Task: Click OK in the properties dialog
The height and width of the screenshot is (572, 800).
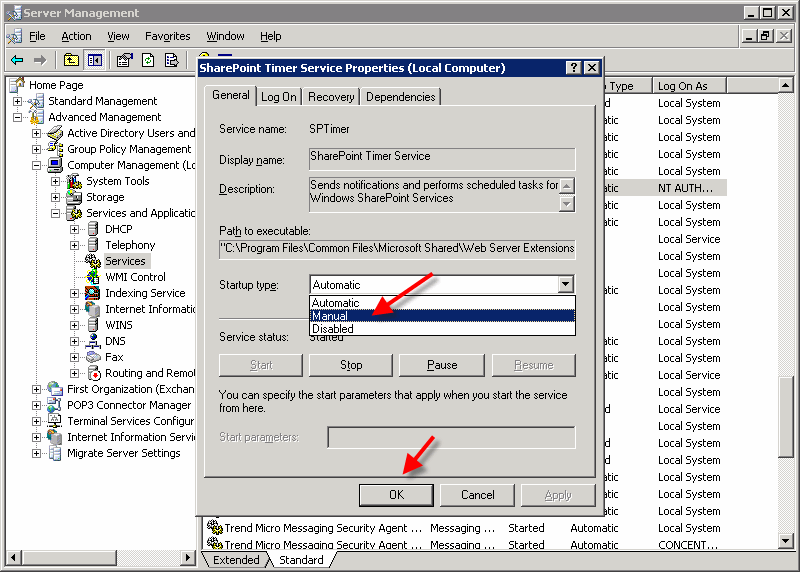Action: 396,495
